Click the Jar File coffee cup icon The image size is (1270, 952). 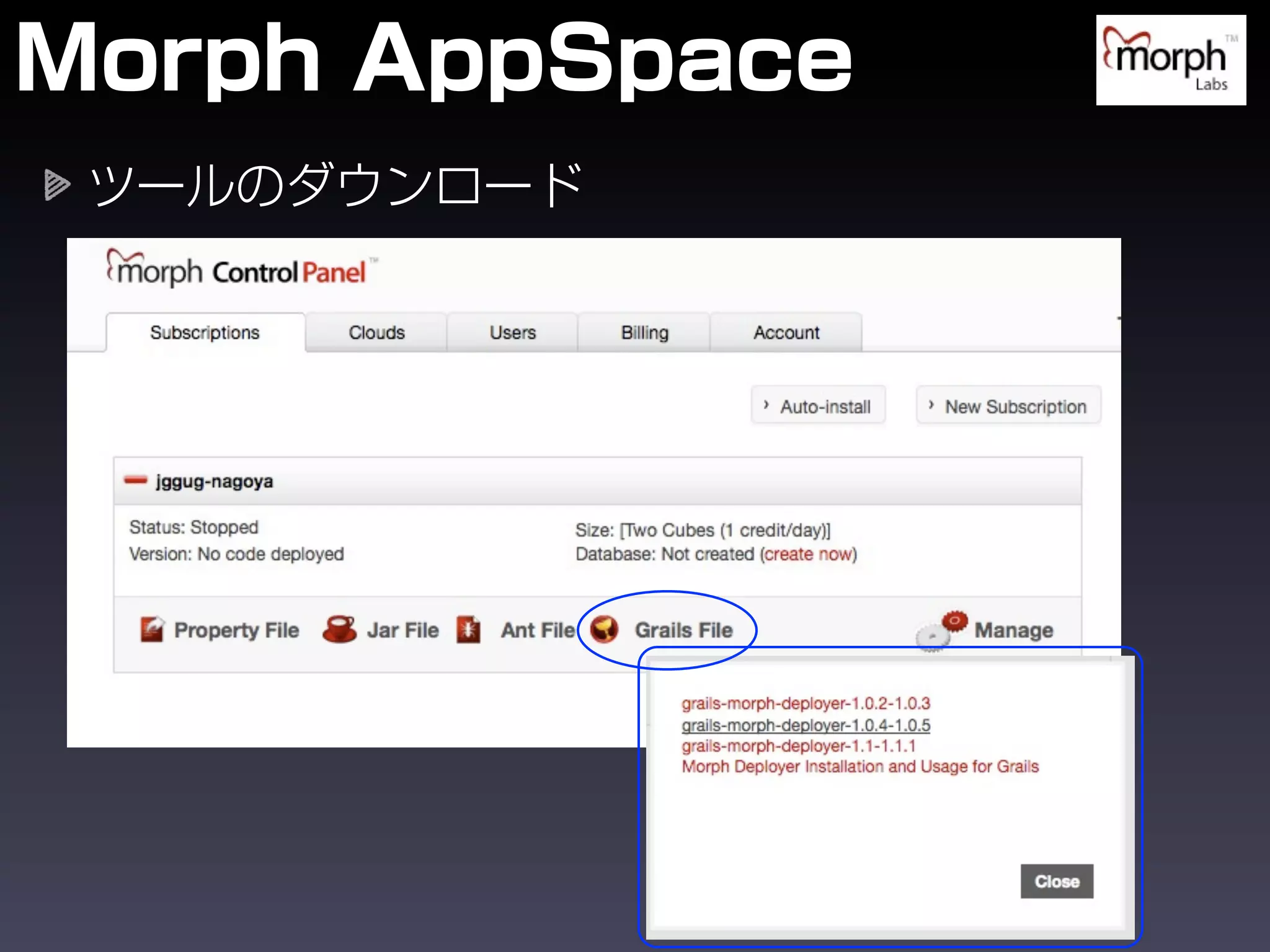coord(339,629)
